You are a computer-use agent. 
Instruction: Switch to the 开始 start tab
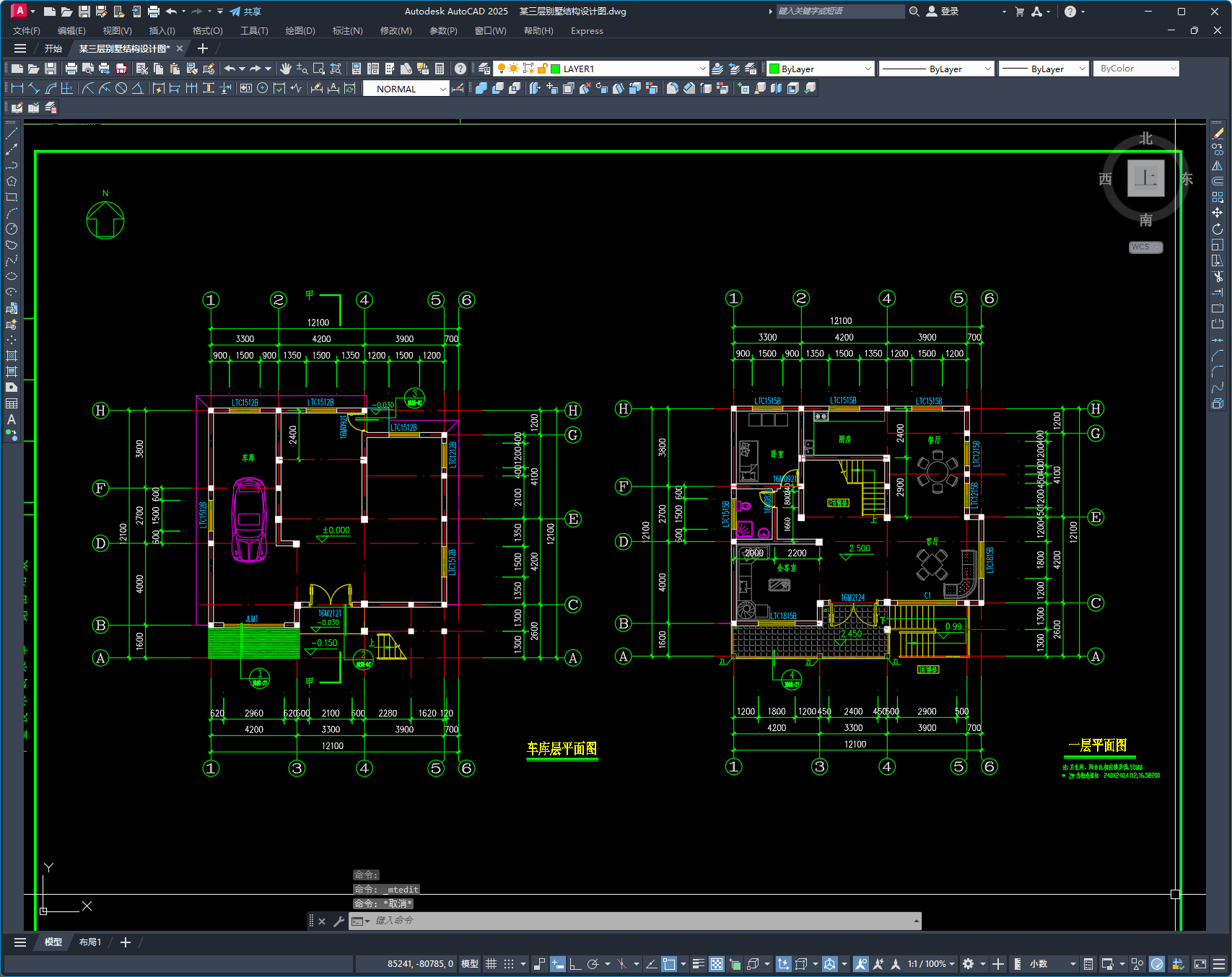pos(53,48)
